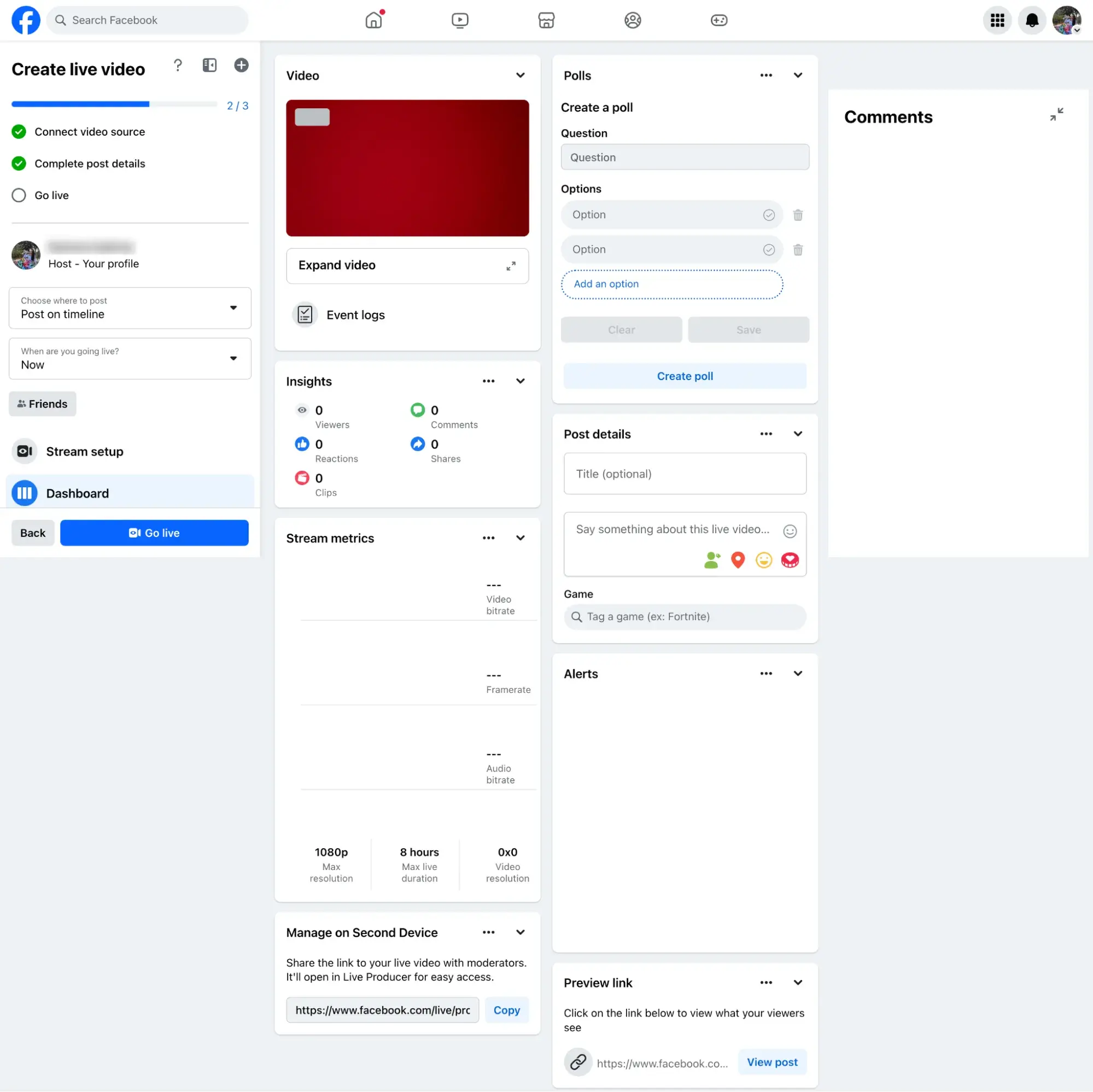Collapse the Stream metrics panel
This screenshot has height=1092, width=1093.
pos(521,538)
